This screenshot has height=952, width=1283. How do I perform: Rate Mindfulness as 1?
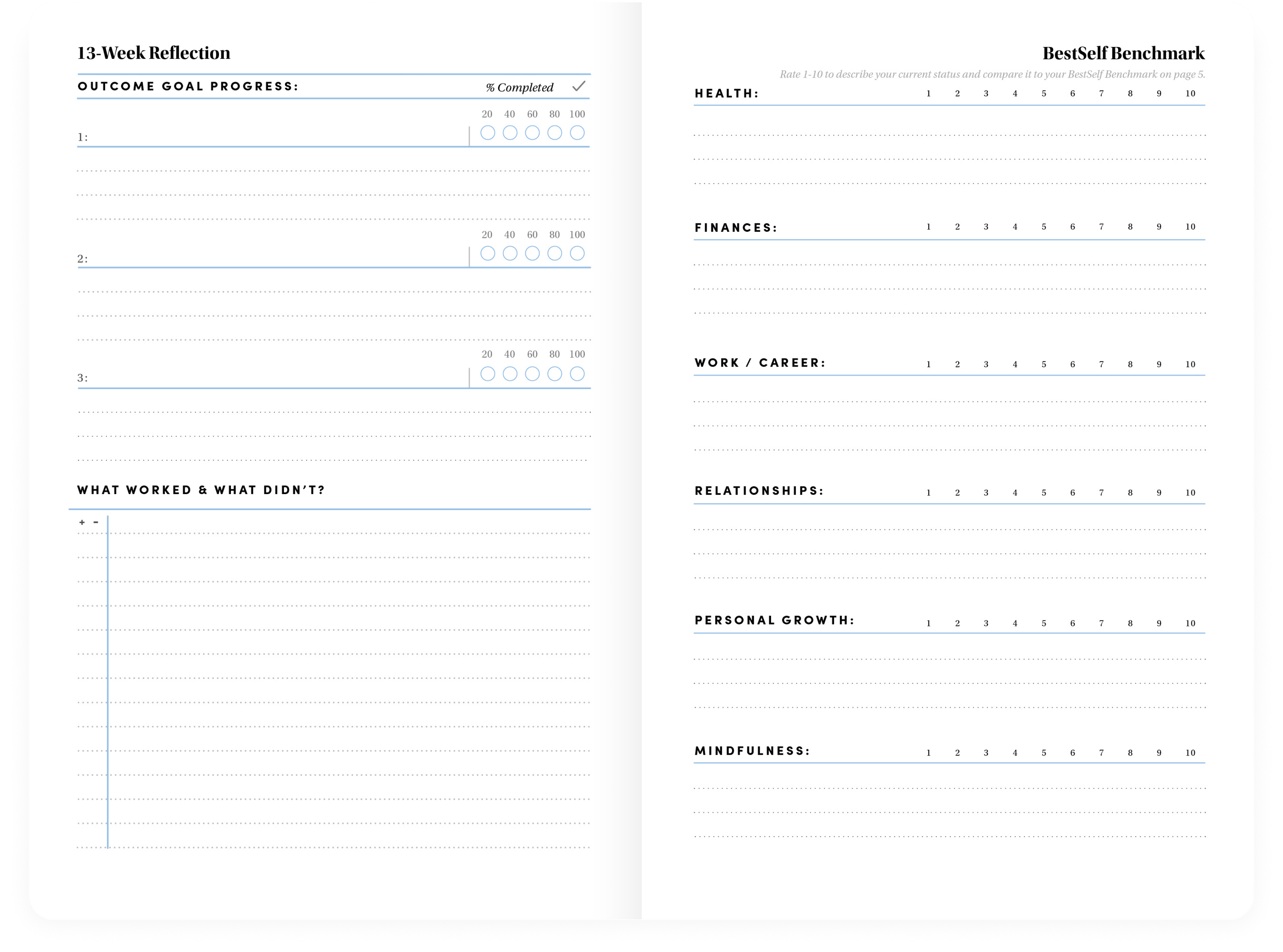coord(928,753)
